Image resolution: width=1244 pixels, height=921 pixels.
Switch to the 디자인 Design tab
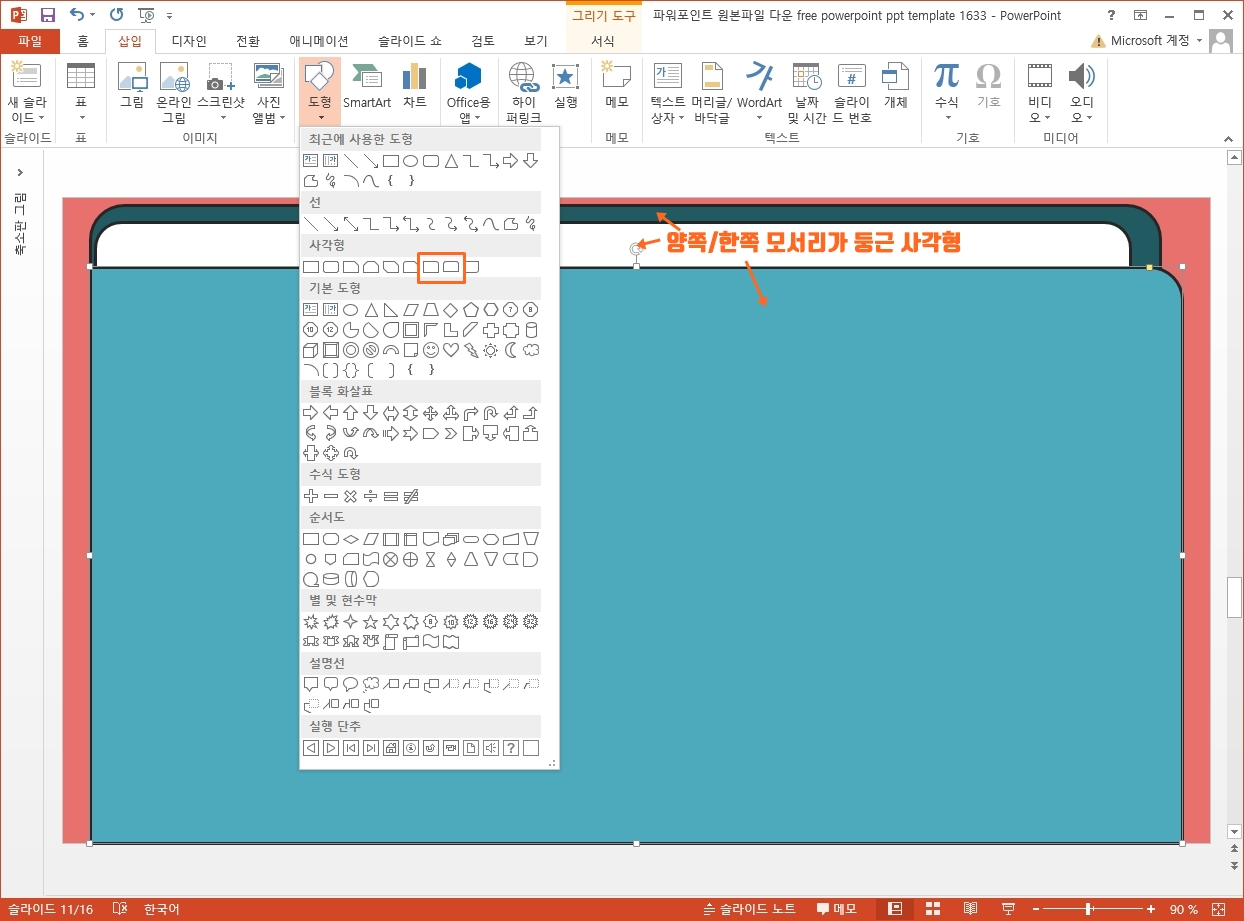pos(189,41)
